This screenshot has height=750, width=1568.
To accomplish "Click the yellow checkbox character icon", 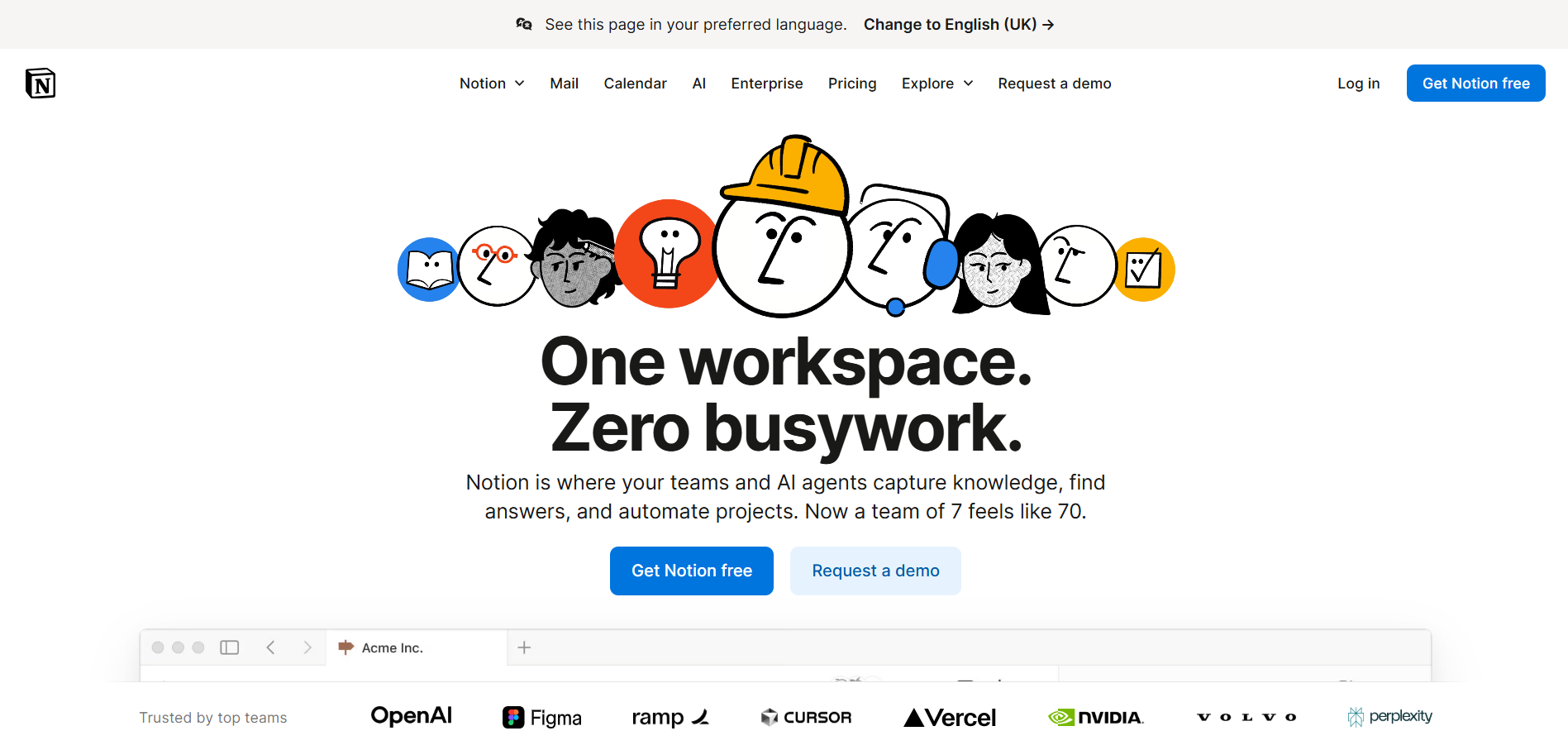I will (x=1144, y=270).
